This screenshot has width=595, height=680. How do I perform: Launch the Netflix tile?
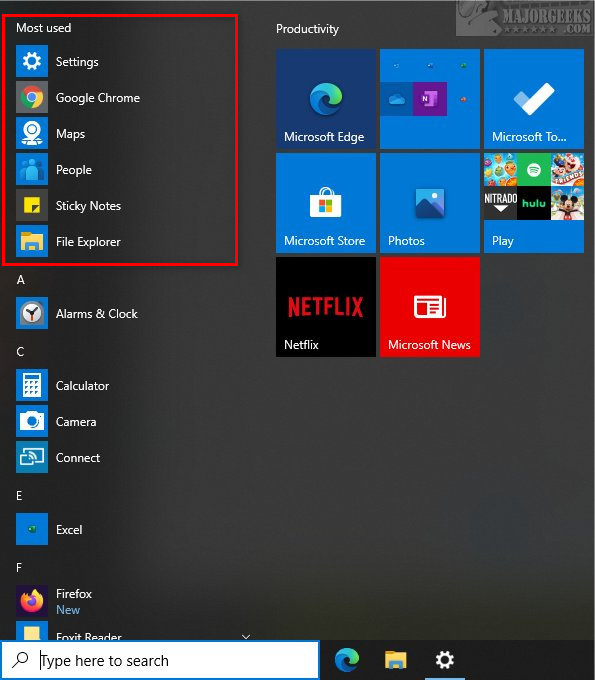(x=326, y=307)
